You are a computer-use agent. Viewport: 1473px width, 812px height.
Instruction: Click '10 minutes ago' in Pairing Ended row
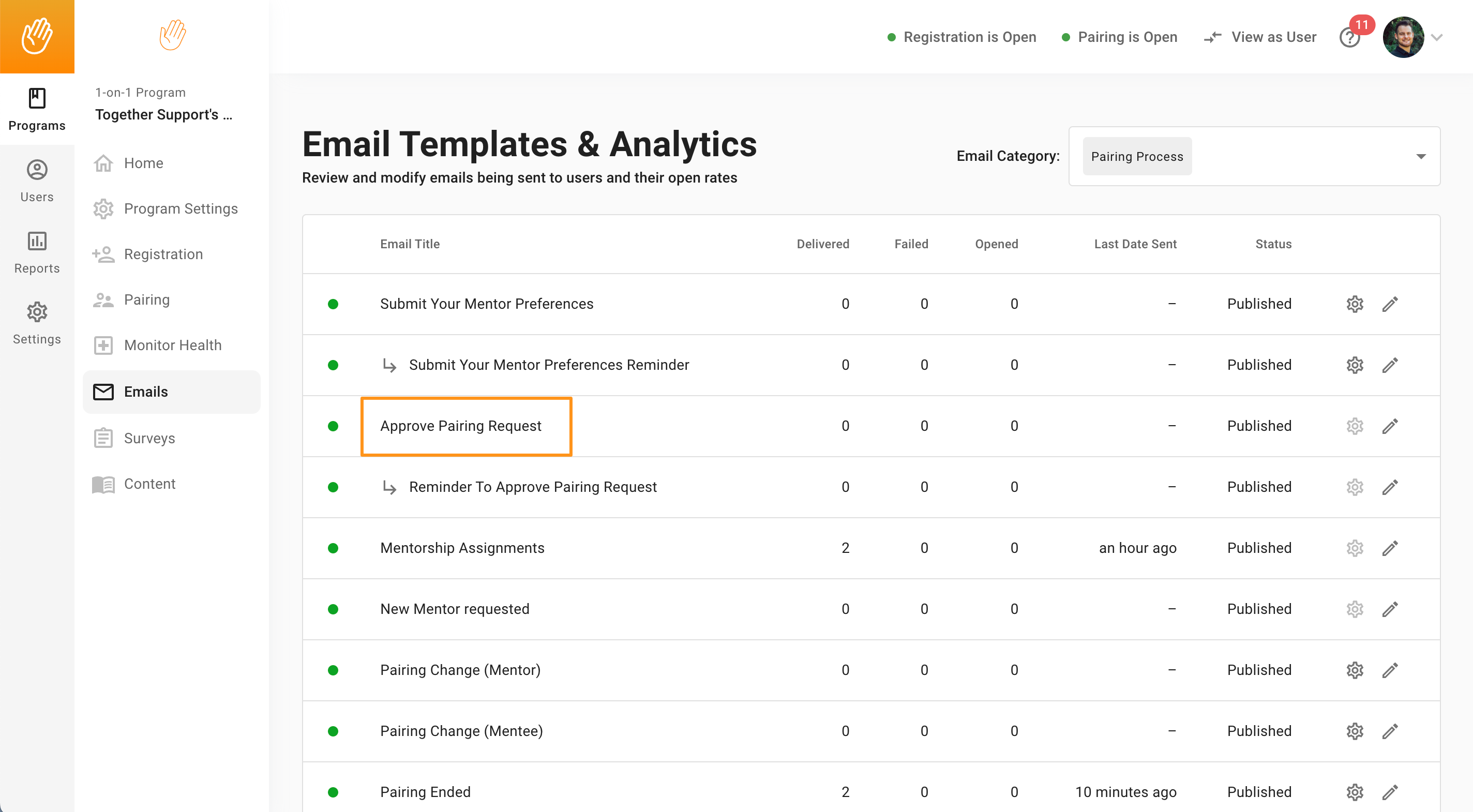(1125, 792)
